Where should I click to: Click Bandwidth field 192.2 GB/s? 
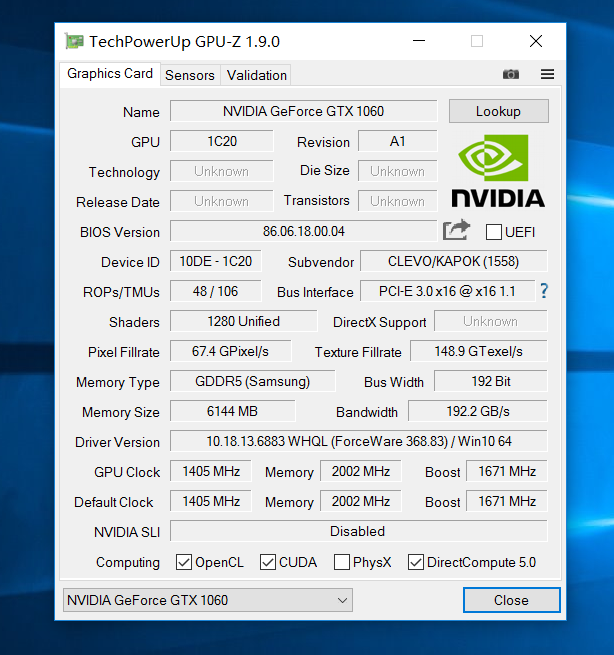[478, 411]
